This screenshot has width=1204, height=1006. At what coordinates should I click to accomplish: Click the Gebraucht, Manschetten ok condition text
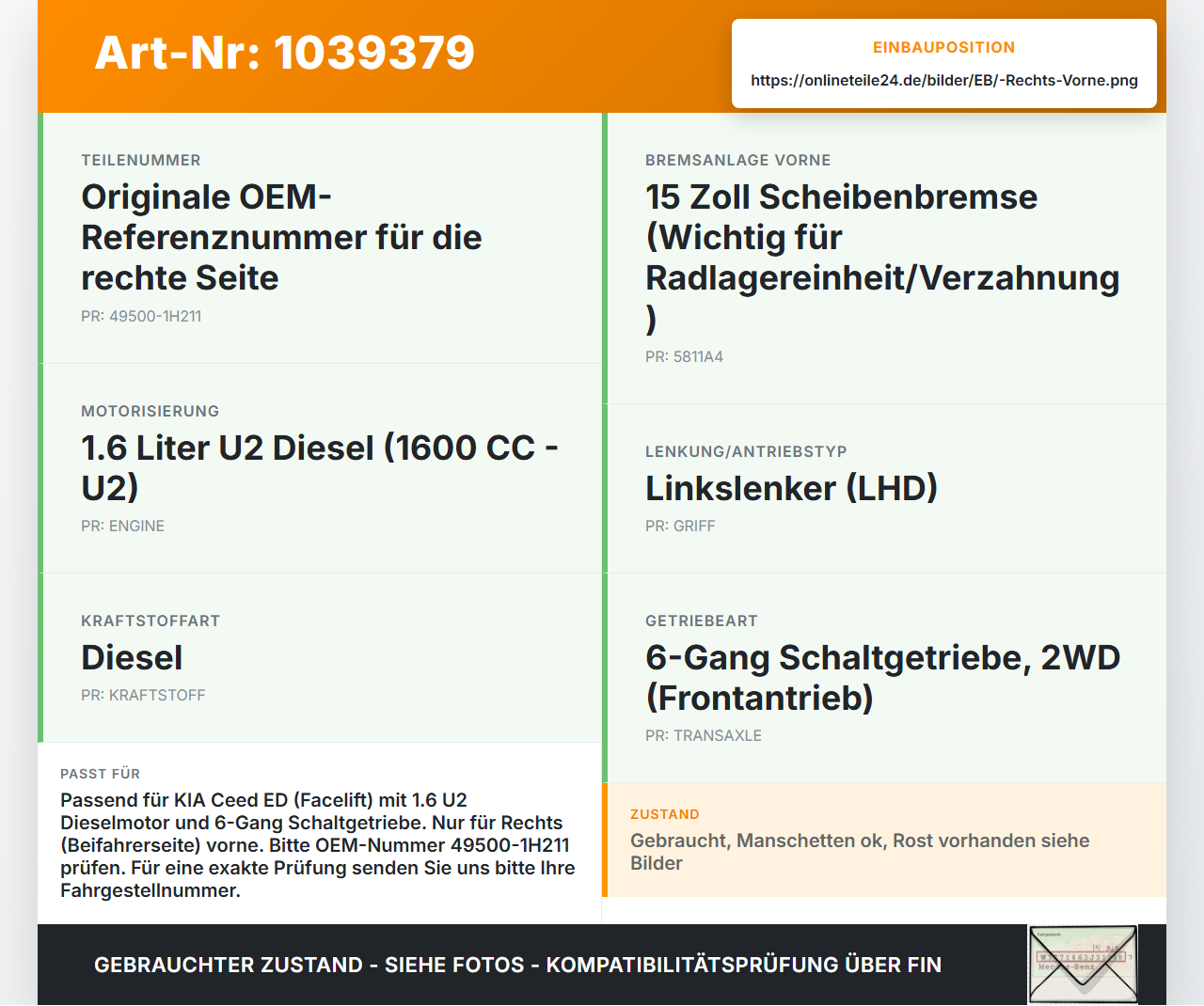(860, 852)
